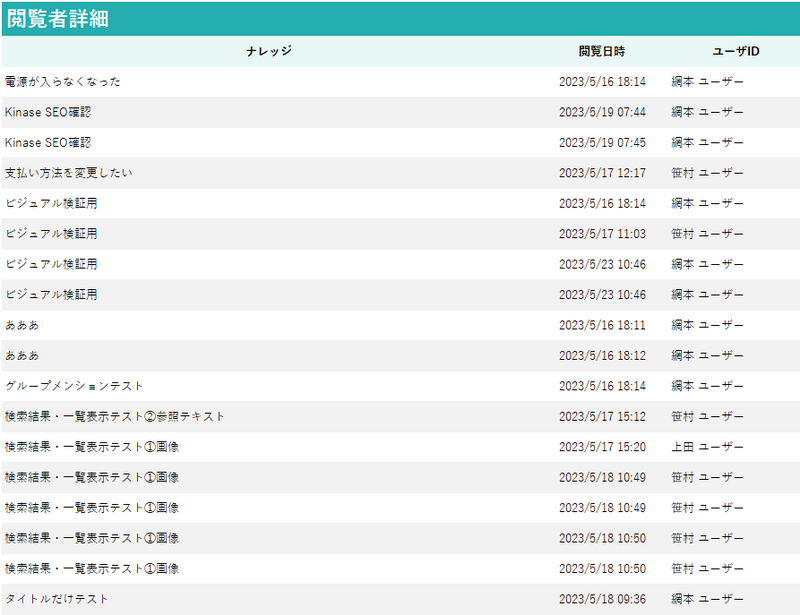
Task: Click the 2023/5/17 15:12 view date cell
Action: point(602,416)
